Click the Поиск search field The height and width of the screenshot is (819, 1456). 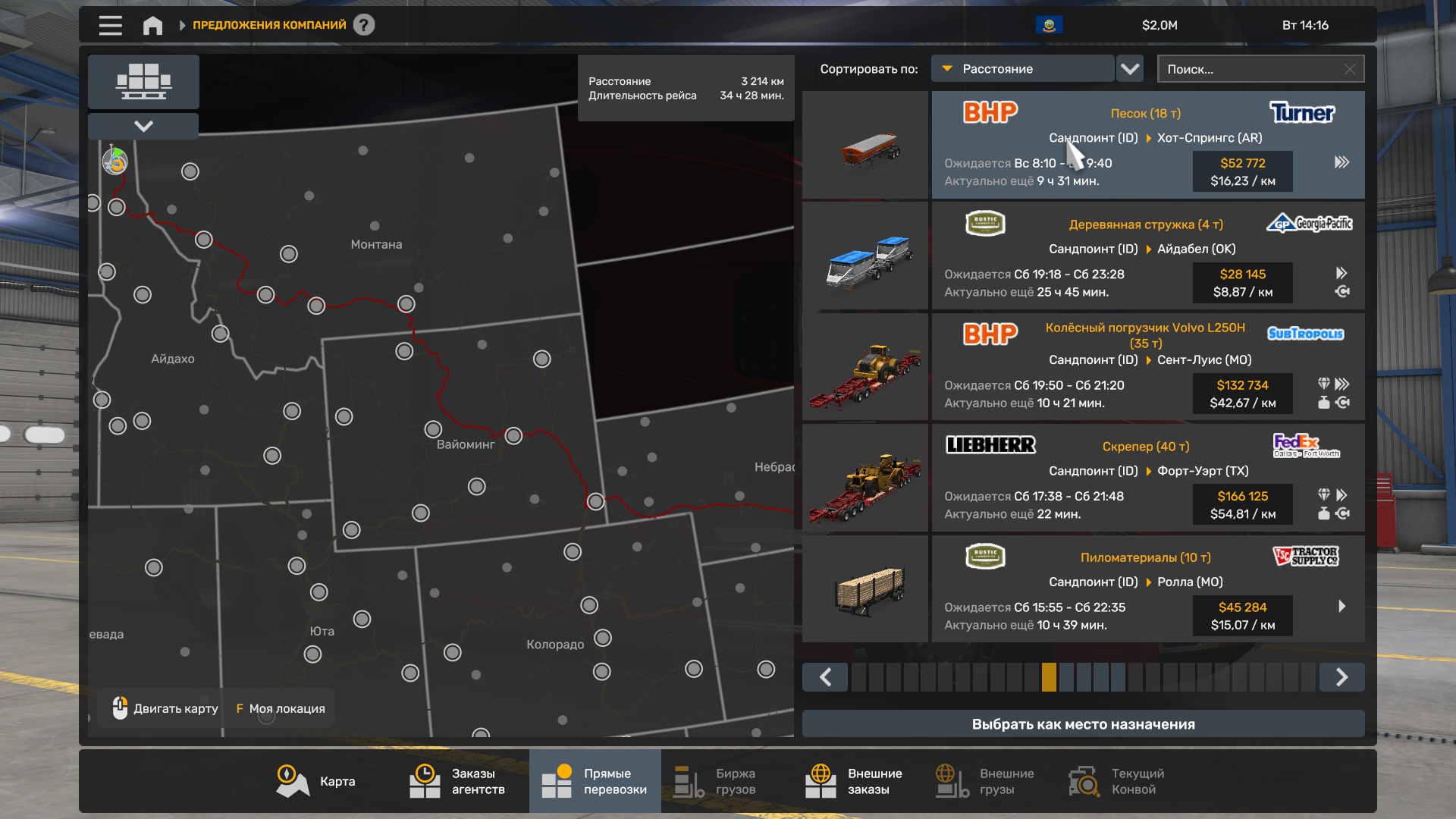pos(1251,69)
